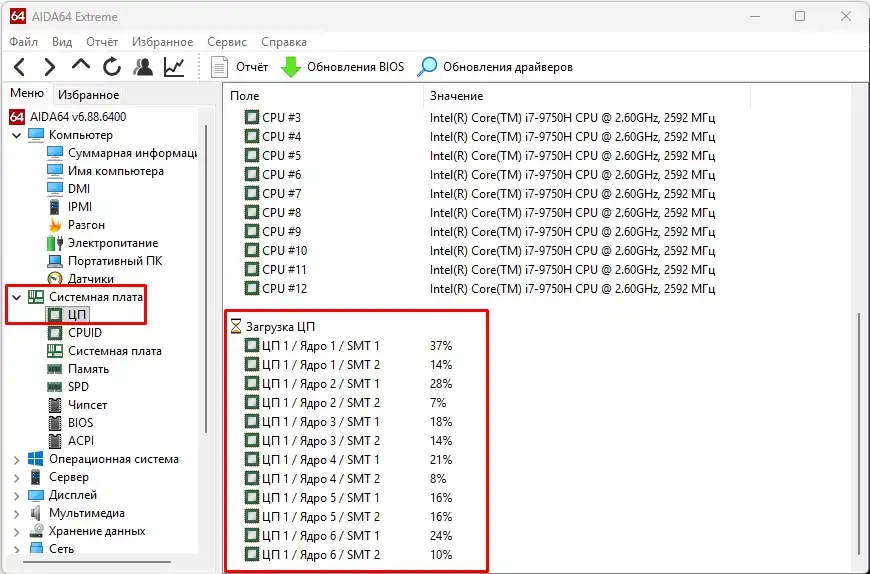Navigate up one level with the up arrow

80,65
